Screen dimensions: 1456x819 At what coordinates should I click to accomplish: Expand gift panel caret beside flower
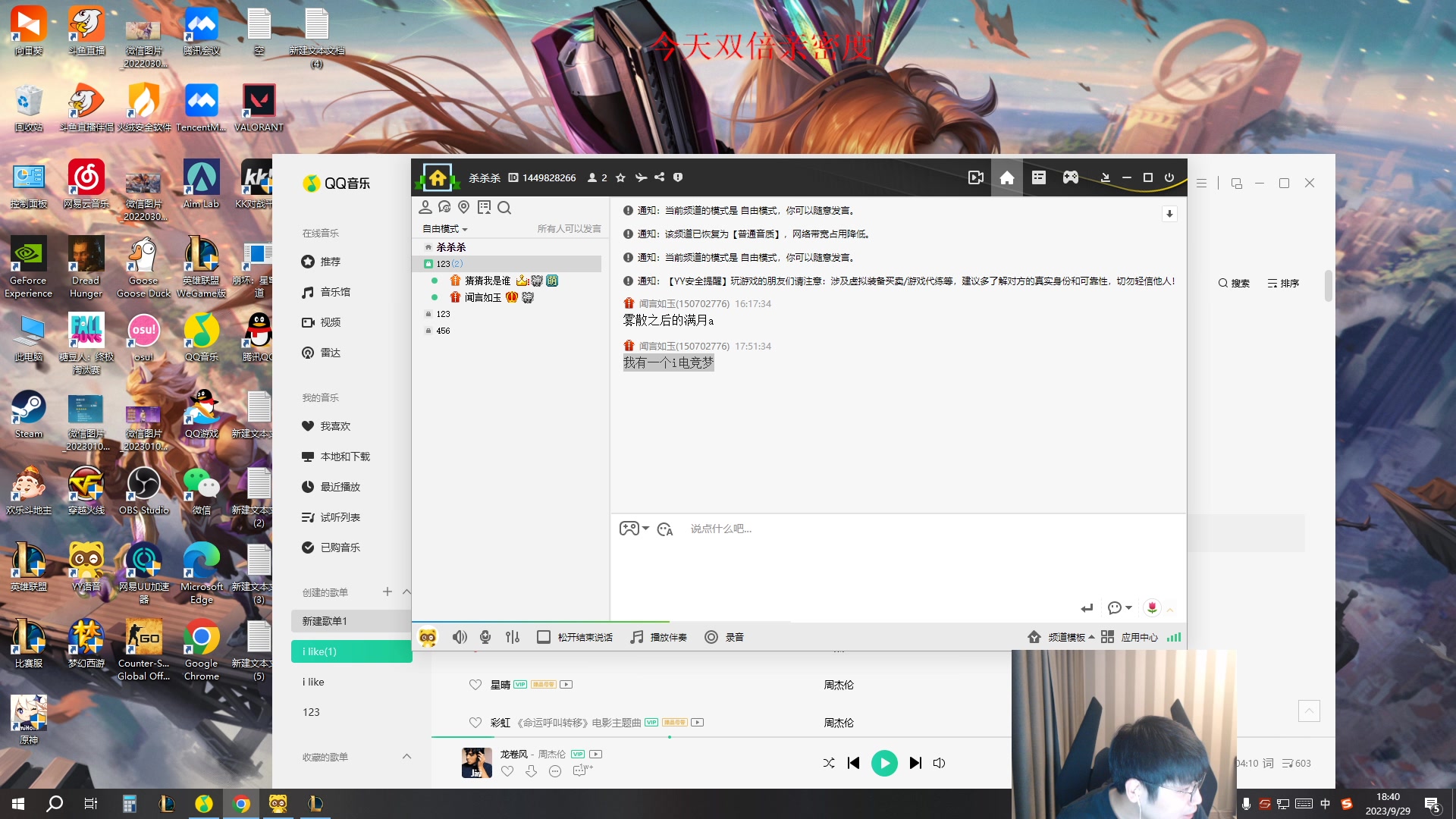[1170, 609]
